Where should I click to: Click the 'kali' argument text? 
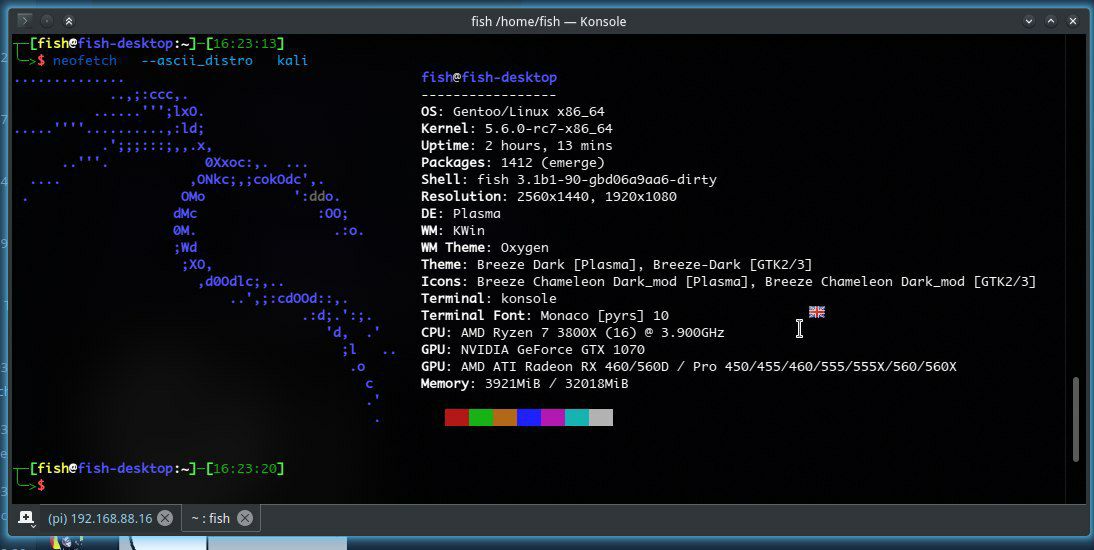[292, 61]
